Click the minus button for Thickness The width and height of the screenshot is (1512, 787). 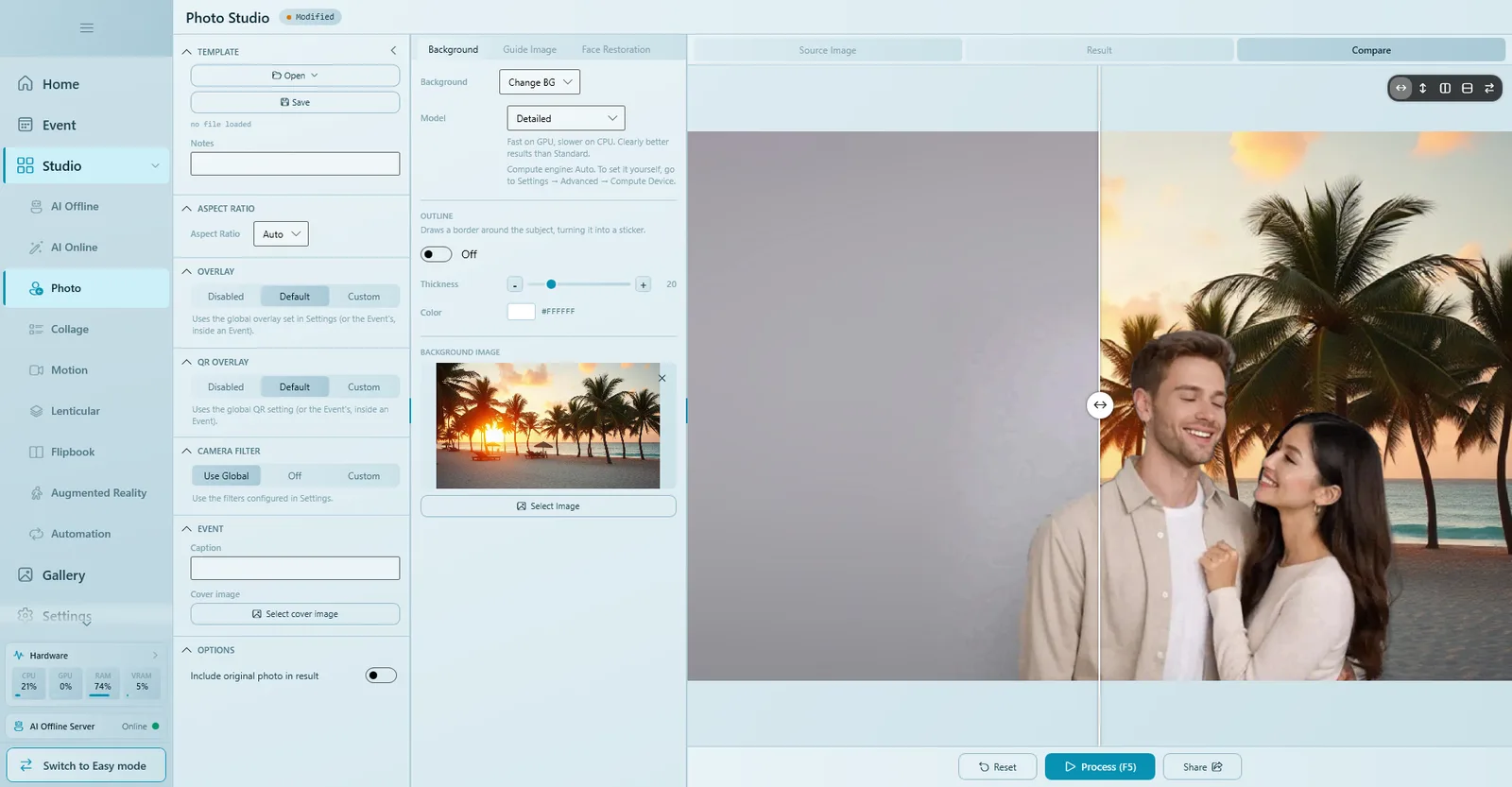515,284
